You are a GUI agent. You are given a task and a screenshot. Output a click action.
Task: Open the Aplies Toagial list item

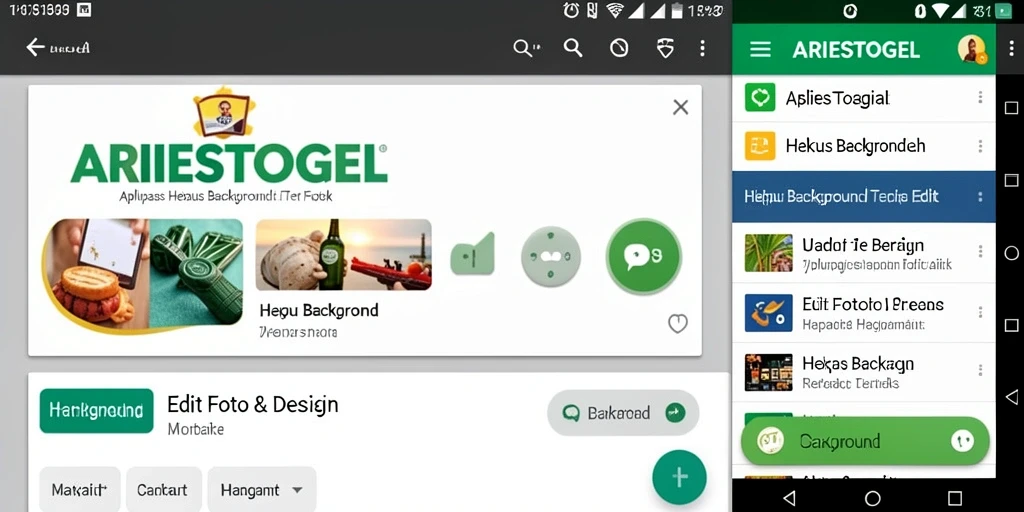pos(863,99)
